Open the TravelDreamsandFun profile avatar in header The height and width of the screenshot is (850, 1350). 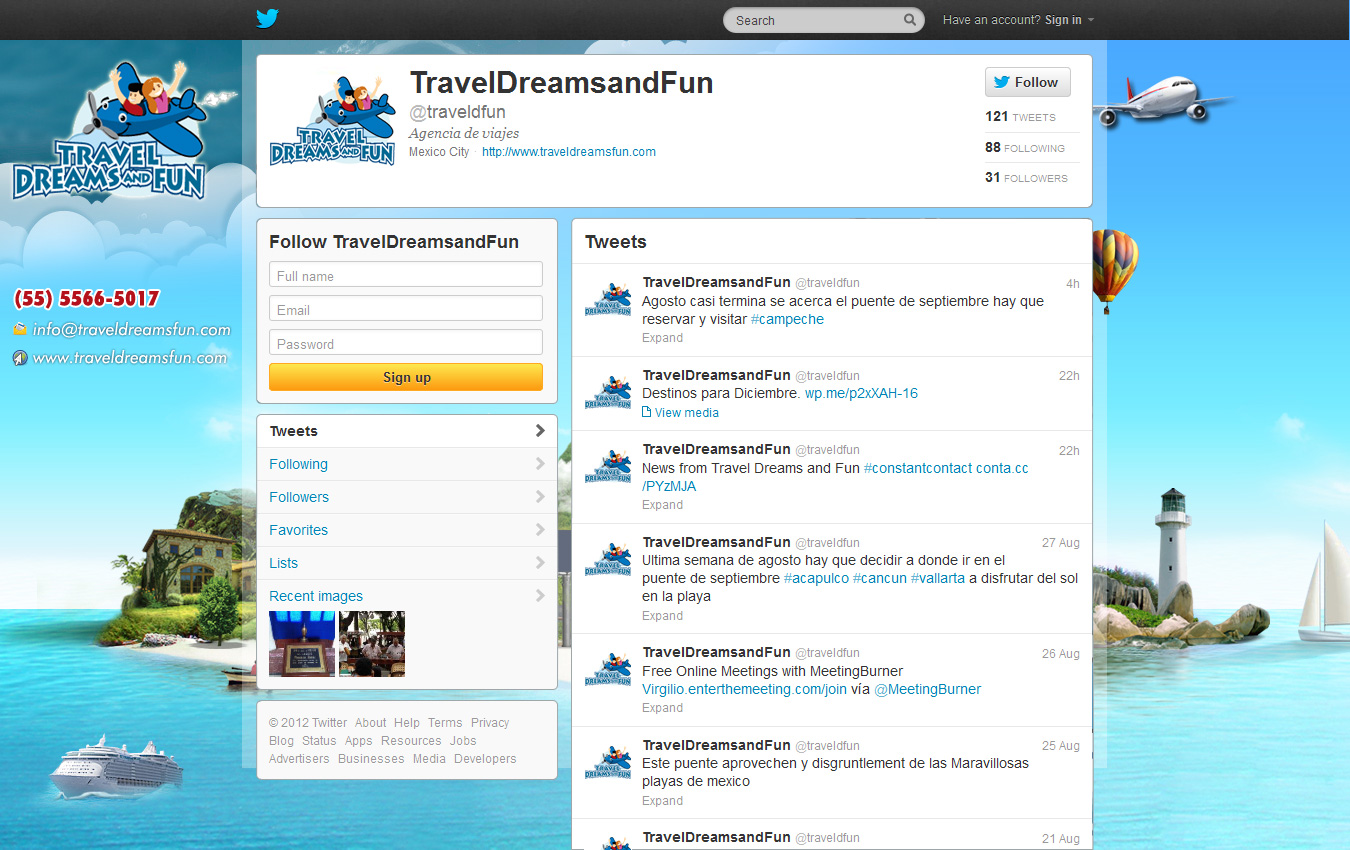pyautogui.click(x=333, y=120)
